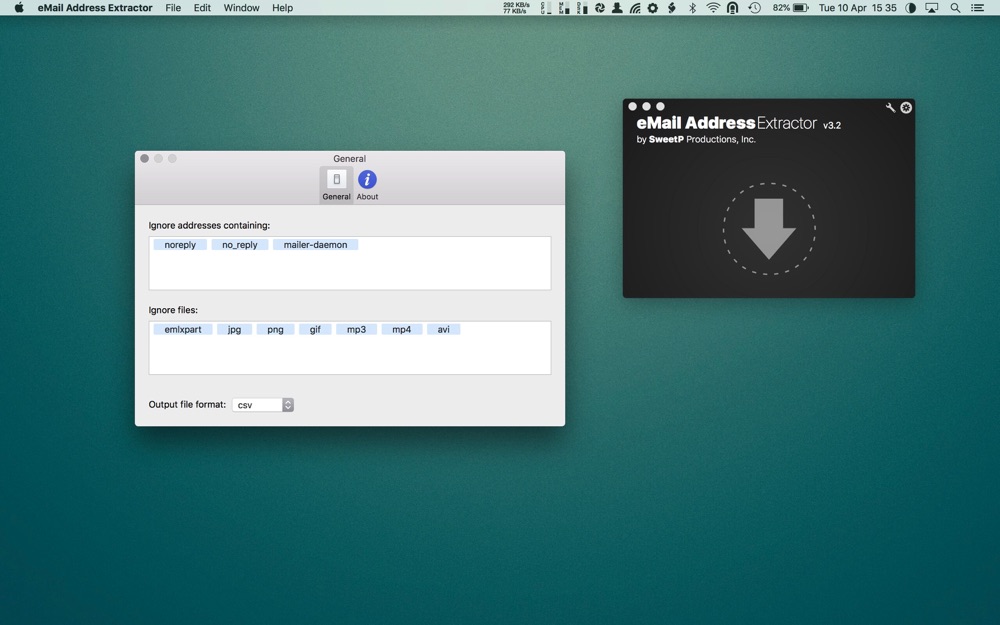Open the Bluetooth menu bar icon
This screenshot has width=1000, height=625.
(692, 8)
